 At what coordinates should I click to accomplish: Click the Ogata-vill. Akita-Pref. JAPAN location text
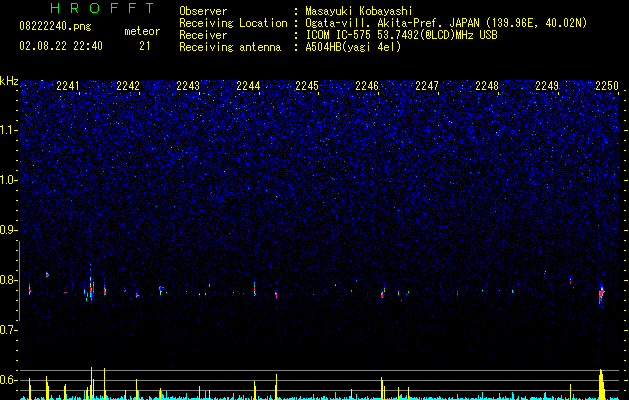pos(446,23)
